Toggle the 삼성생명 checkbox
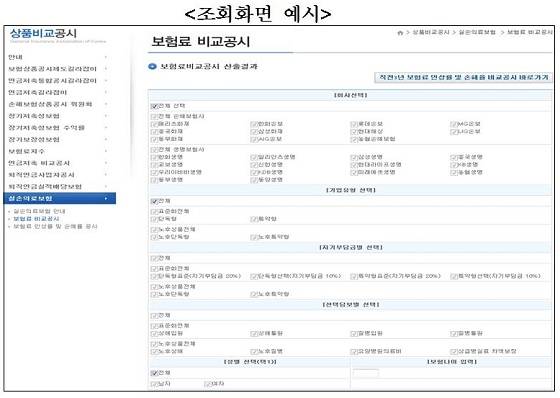Screen dimensions: 560x398 (354, 157)
